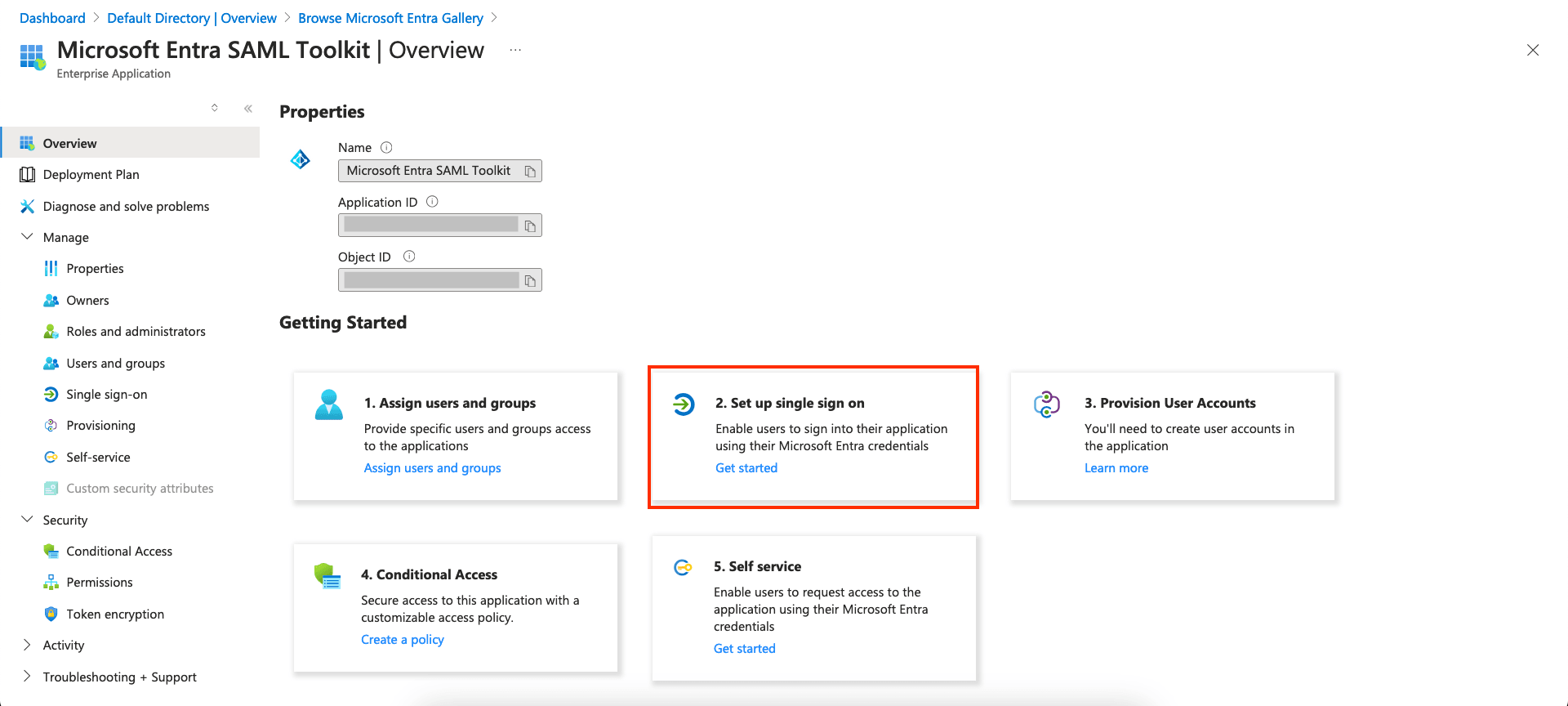This screenshot has height=706, width=1568.
Task: Show info tooltip for Application ID
Action: point(433,202)
